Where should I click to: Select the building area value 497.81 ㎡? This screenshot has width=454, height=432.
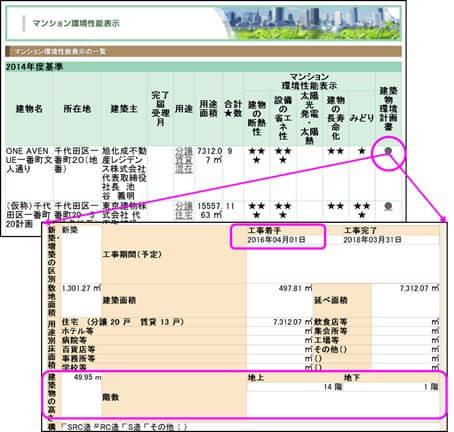[295, 288]
